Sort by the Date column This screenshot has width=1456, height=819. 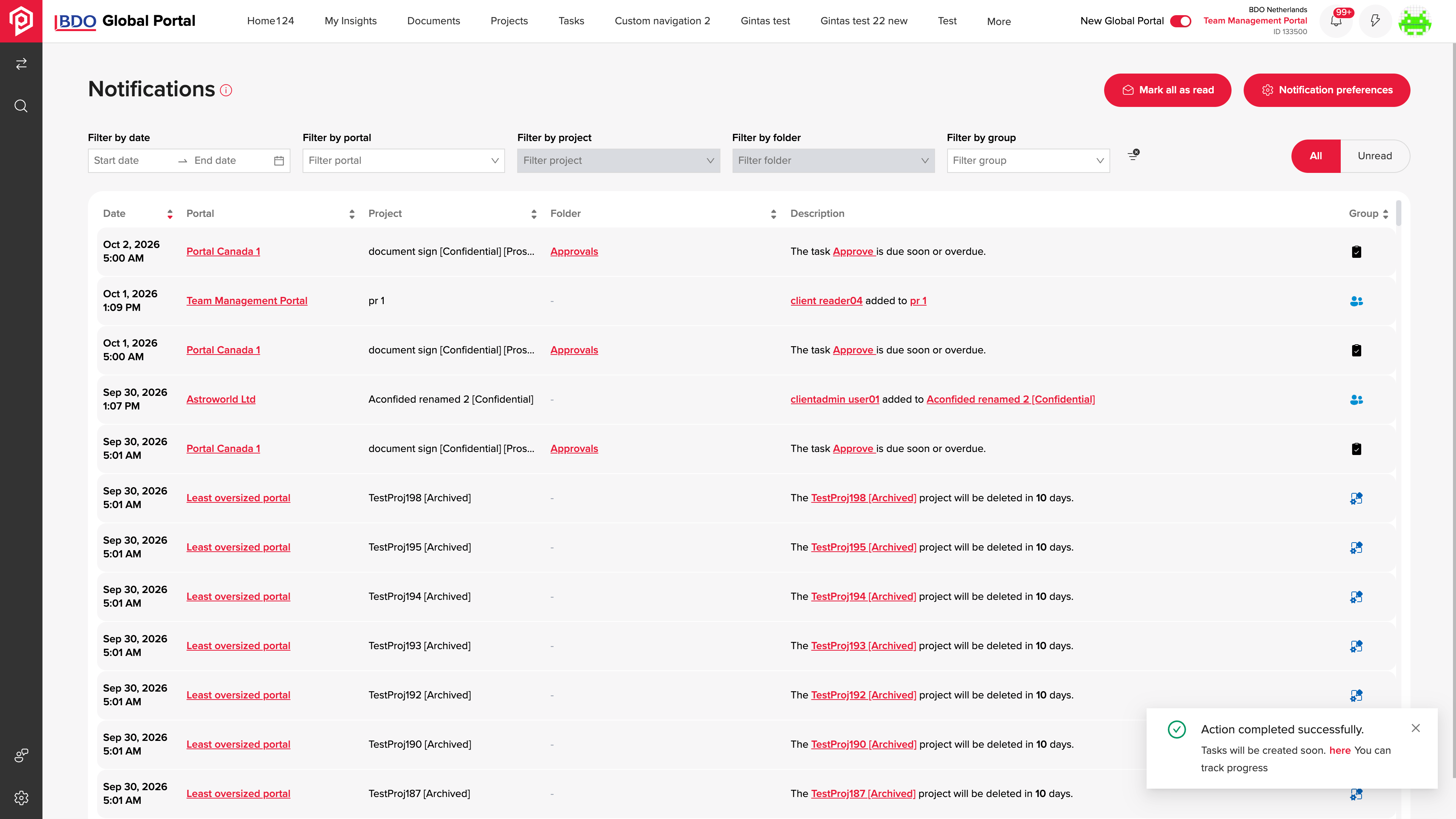coord(169,213)
